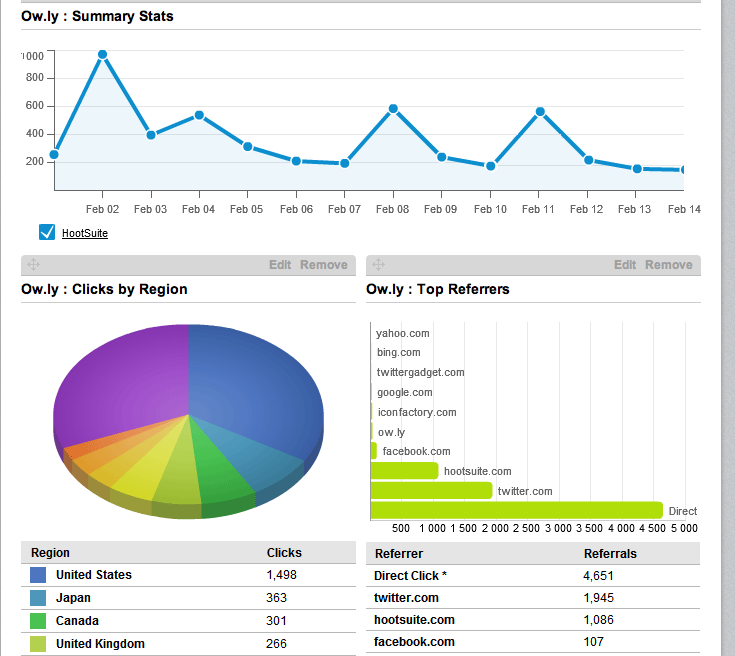
Task: Click the twitter.com referrer bar
Action: coord(431,490)
